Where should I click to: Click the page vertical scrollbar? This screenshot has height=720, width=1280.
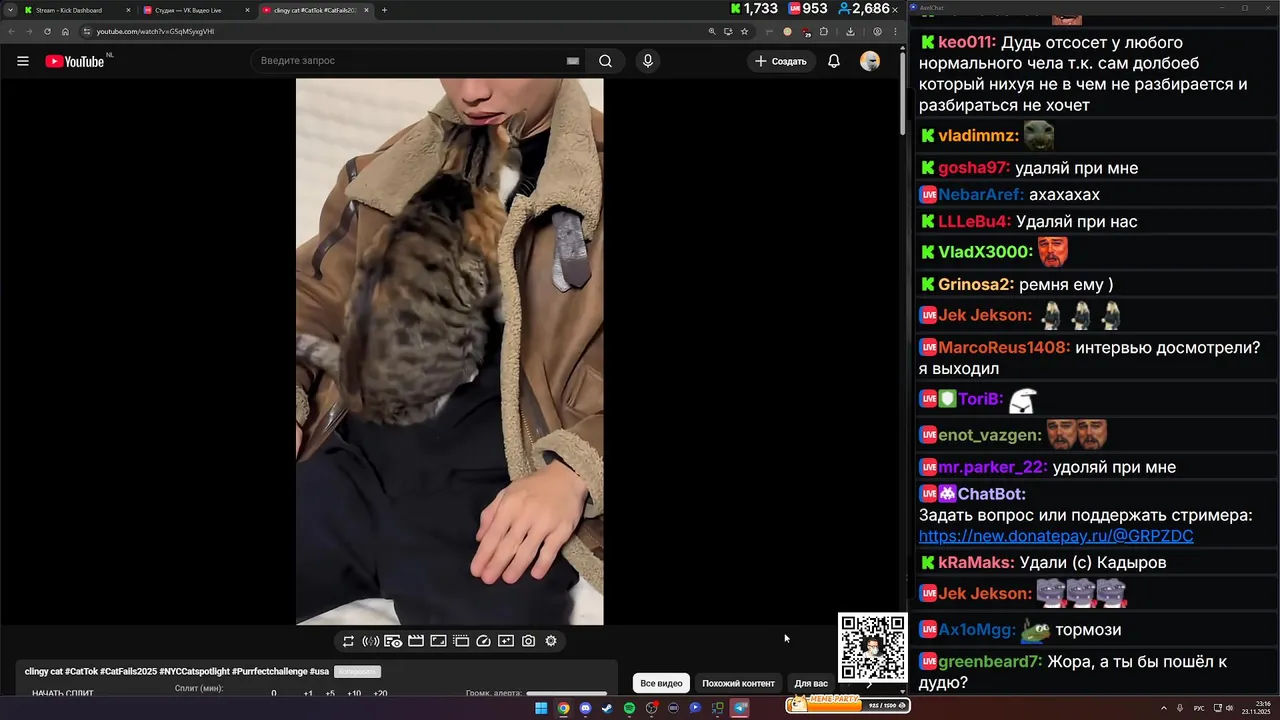click(x=901, y=95)
